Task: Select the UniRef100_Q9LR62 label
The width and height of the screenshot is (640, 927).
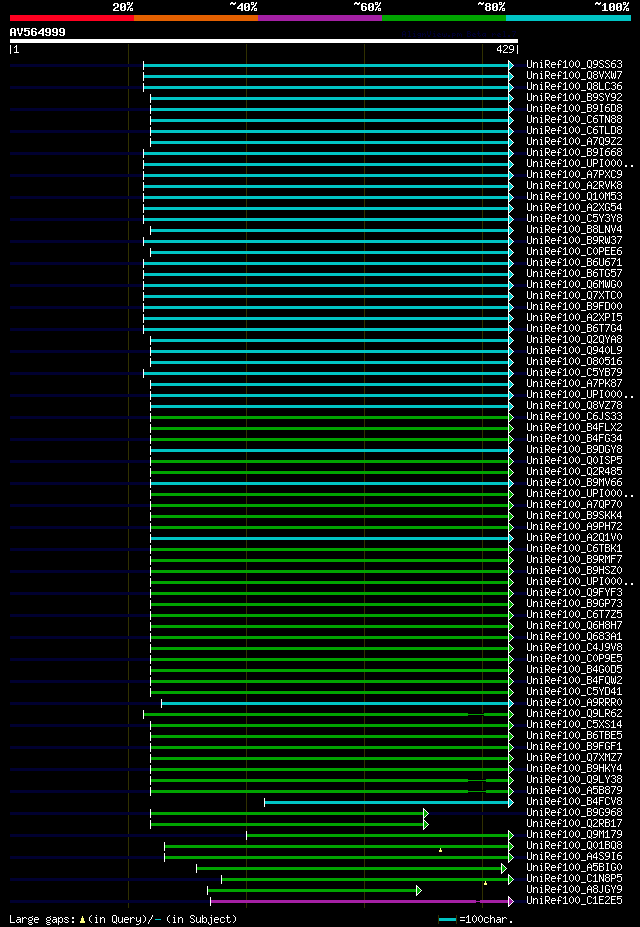Action: point(574,714)
